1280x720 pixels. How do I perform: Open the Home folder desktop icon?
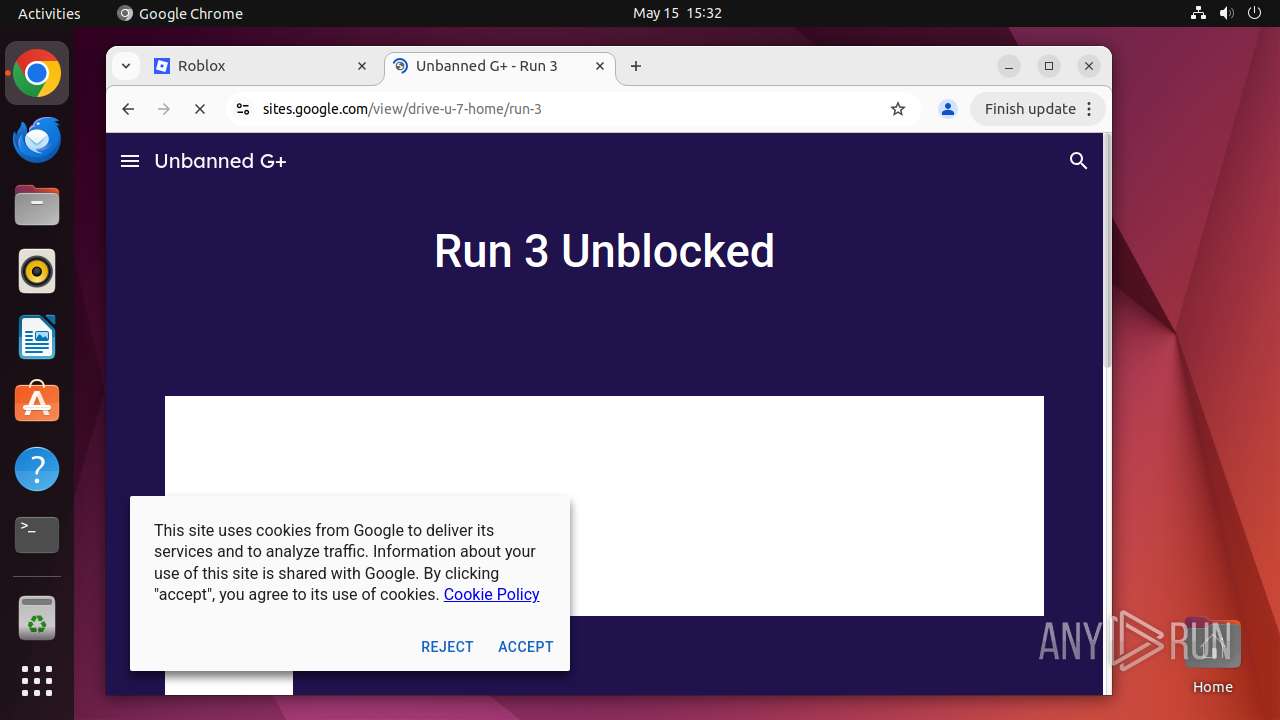(x=1212, y=655)
